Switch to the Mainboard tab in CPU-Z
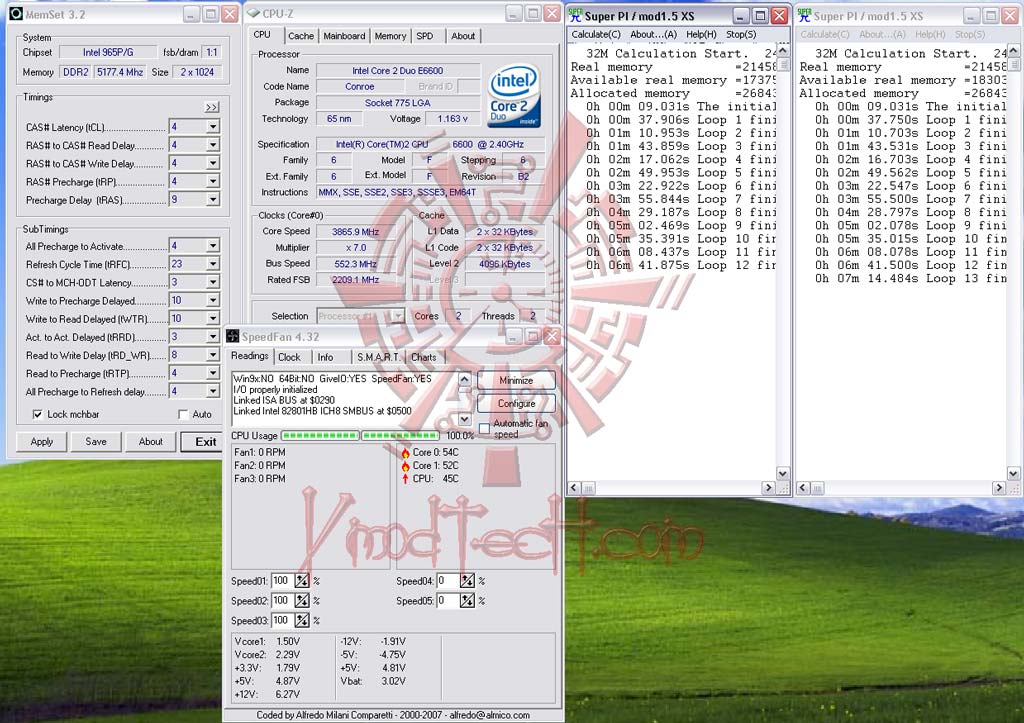This screenshot has height=723, width=1024. tap(344, 36)
